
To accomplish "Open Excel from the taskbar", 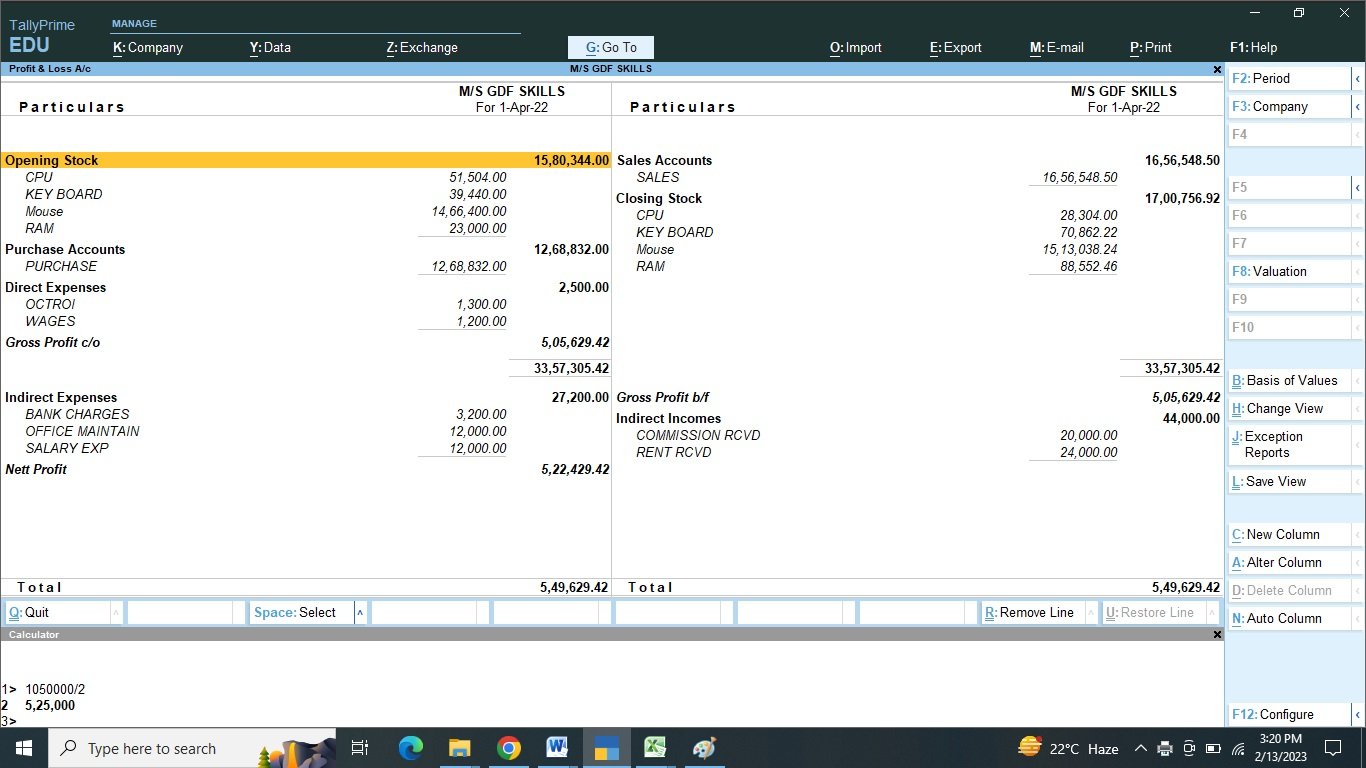I will tap(655, 748).
